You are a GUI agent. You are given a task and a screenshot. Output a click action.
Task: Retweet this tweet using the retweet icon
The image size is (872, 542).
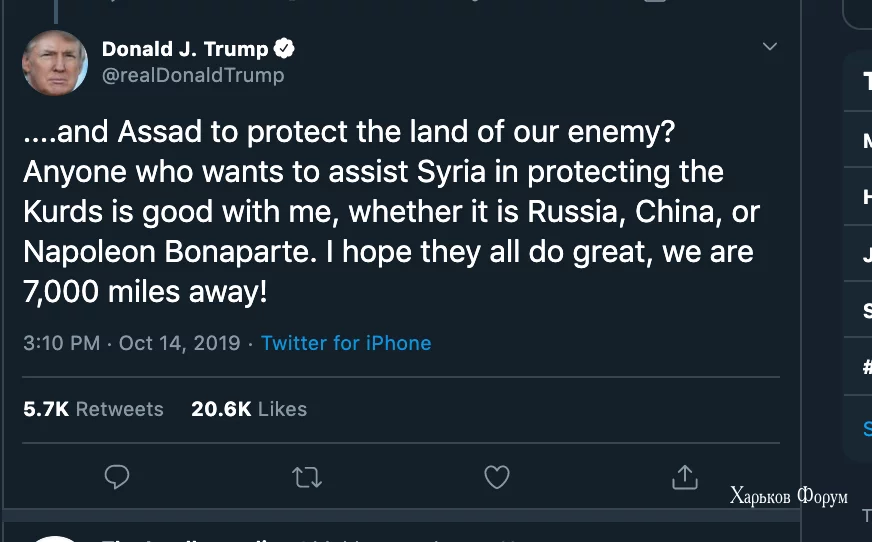coord(307,477)
